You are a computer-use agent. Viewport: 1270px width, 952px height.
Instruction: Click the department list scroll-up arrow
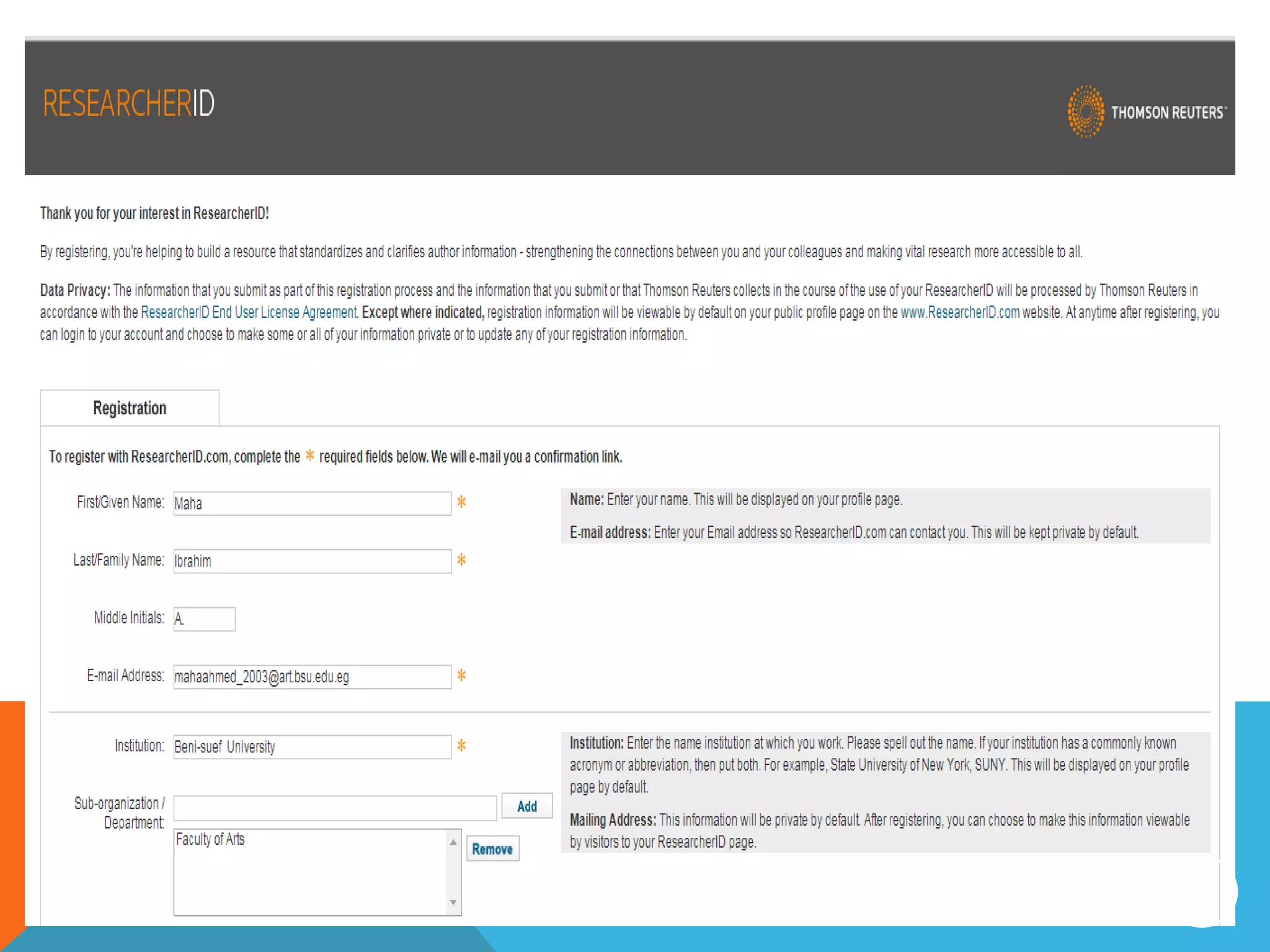(x=453, y=842)
